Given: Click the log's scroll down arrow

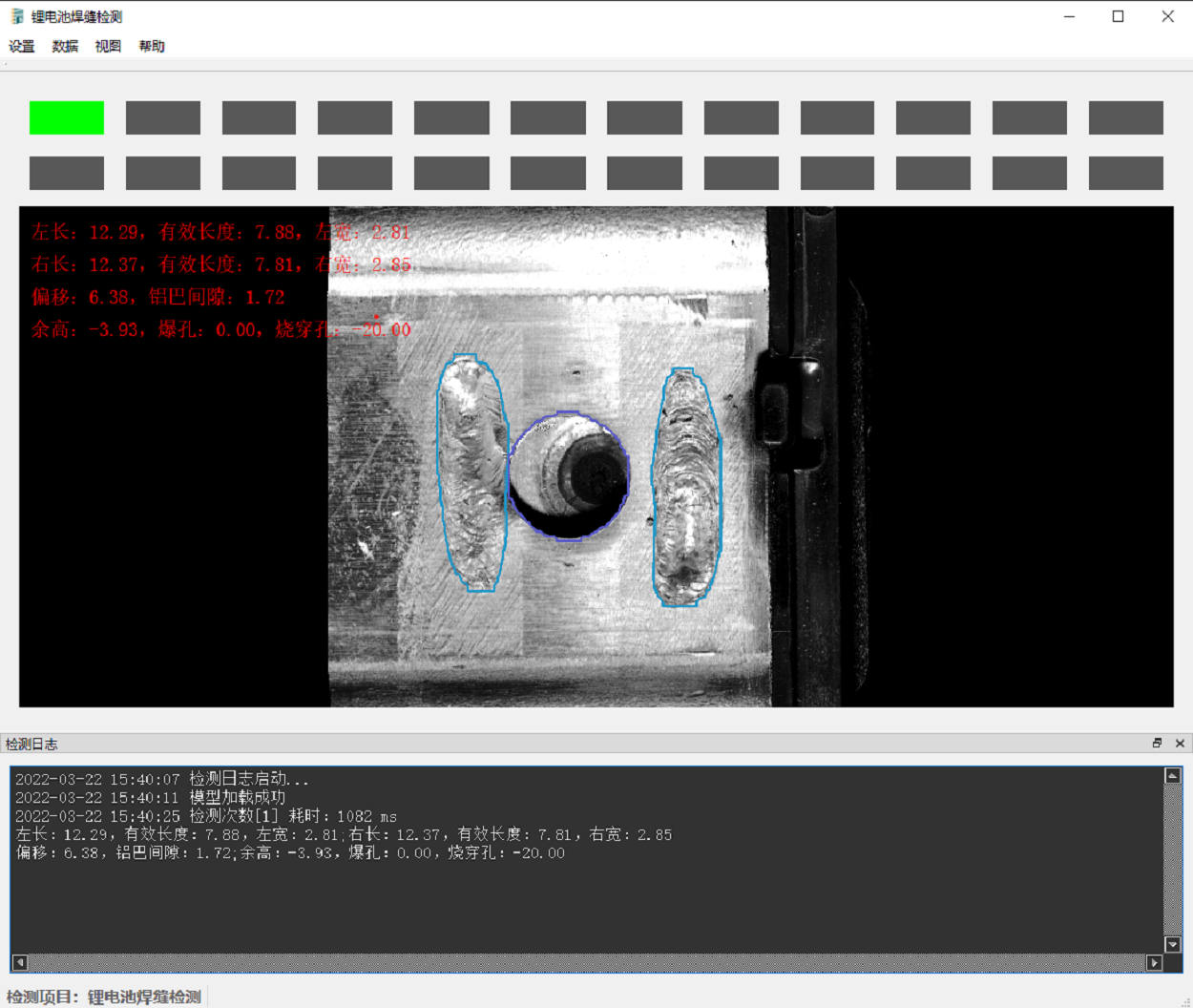Looking at the screenshot, I should point(1173,944).
